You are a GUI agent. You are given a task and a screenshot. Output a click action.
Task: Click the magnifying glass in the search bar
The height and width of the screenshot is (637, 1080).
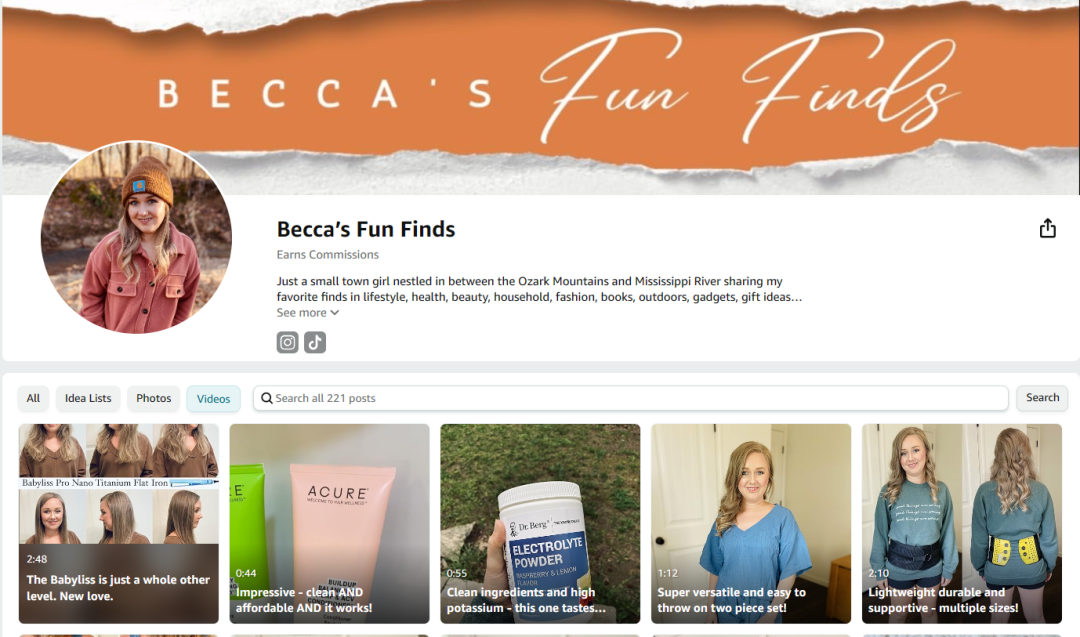pos(267,398)
